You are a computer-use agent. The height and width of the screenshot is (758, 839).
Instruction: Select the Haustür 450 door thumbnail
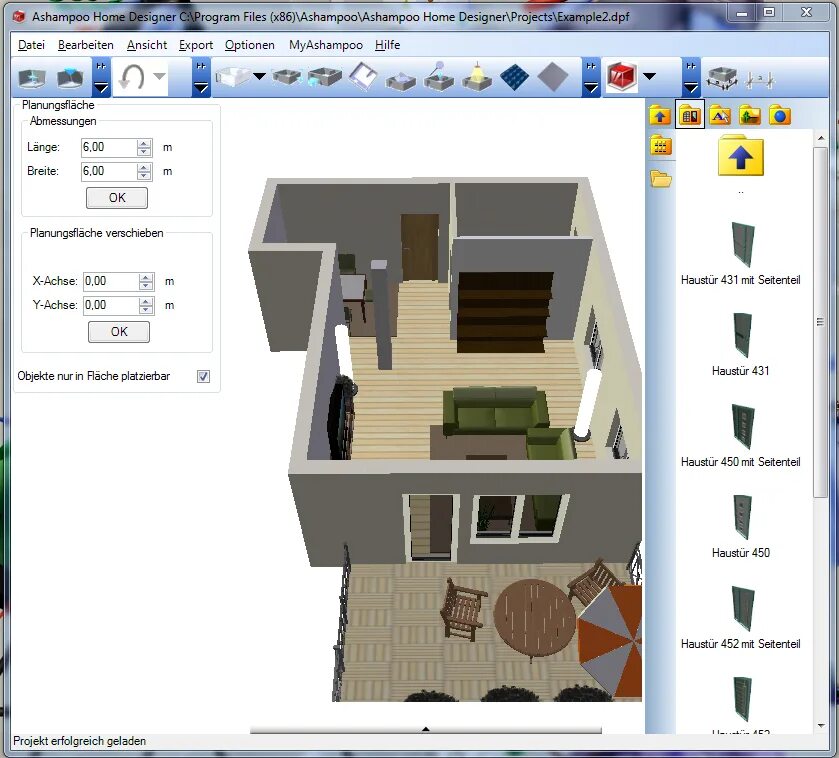743,517
